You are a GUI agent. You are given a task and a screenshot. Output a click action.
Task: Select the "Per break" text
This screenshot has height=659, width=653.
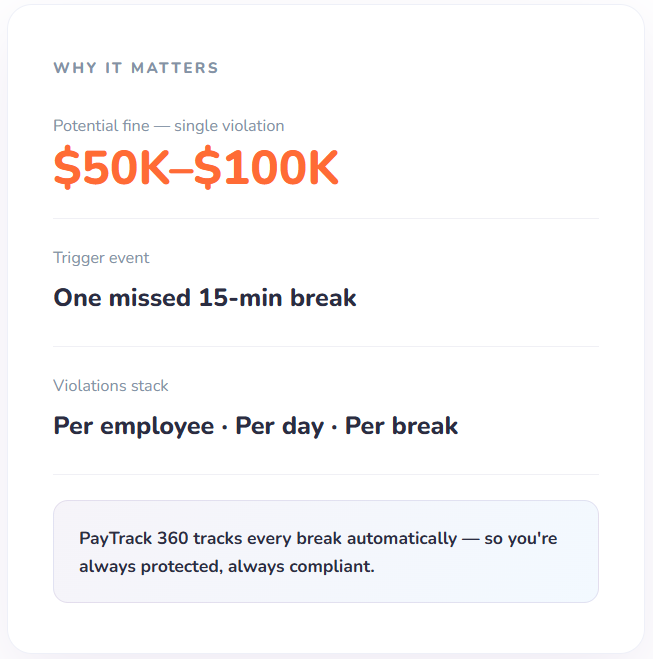pyautogui.click(x=401, y=426)
